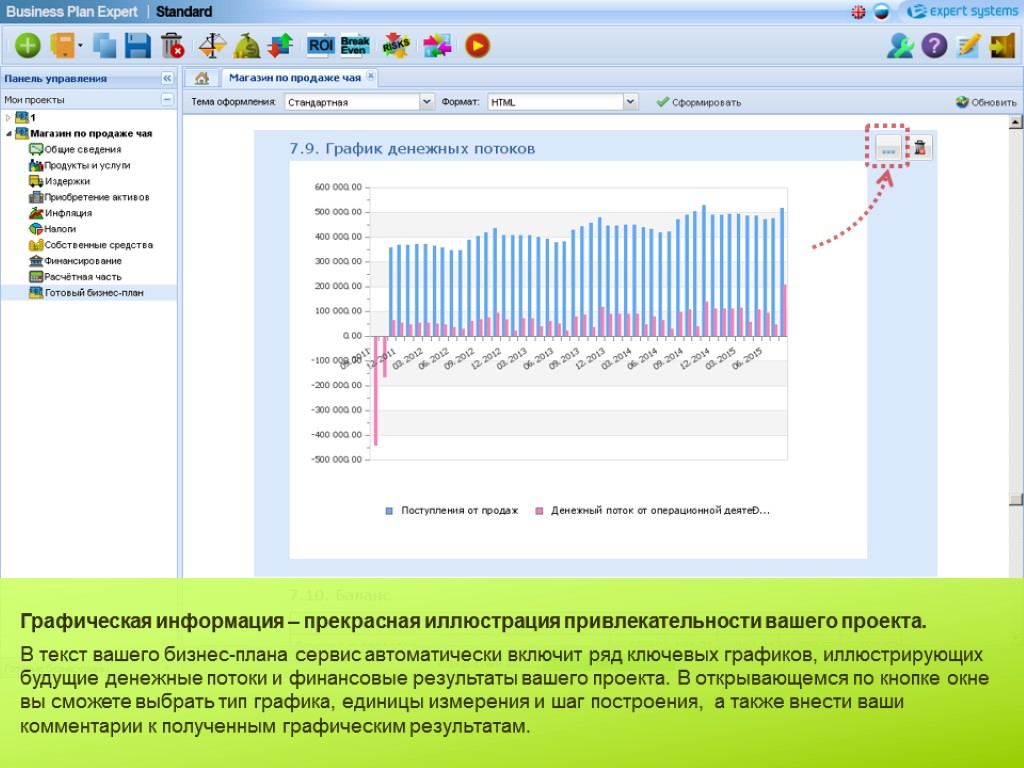Click the pink and green scenario arrows icon
The height and width of the screenshot is (768, 1024).
click(x=437, y=46)
